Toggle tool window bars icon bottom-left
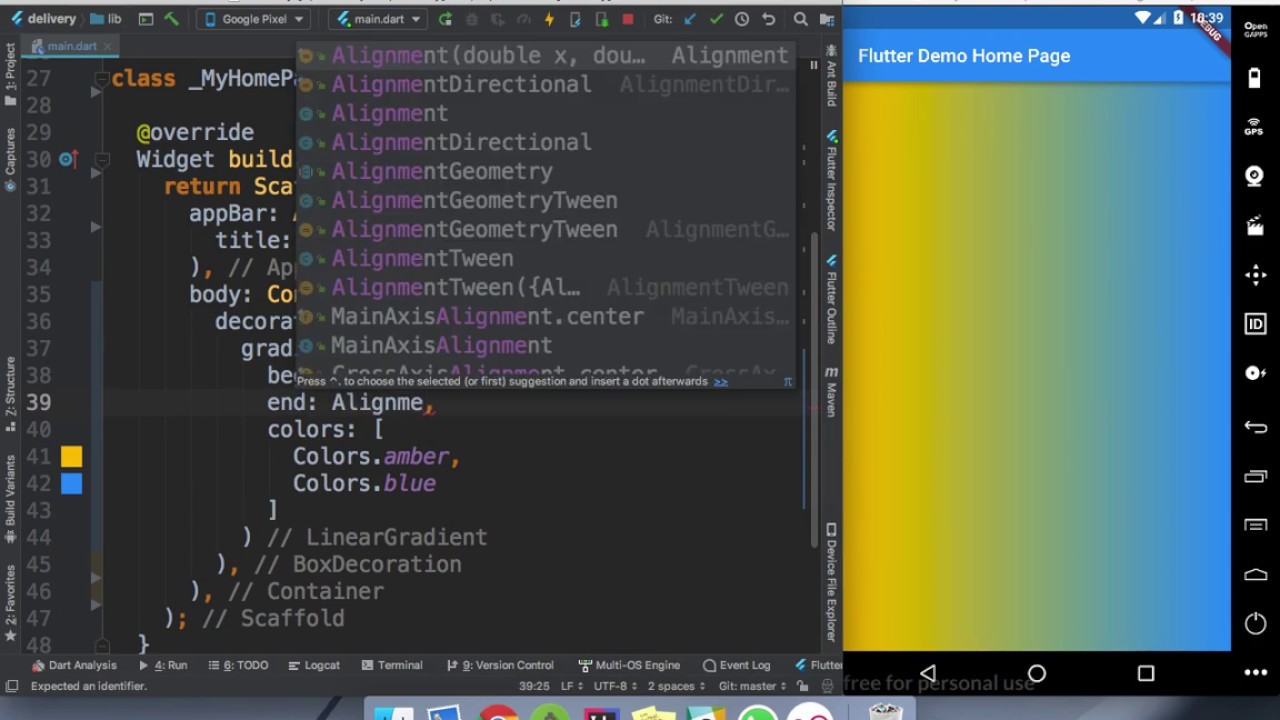1280x720 pixels. (12, 686)
